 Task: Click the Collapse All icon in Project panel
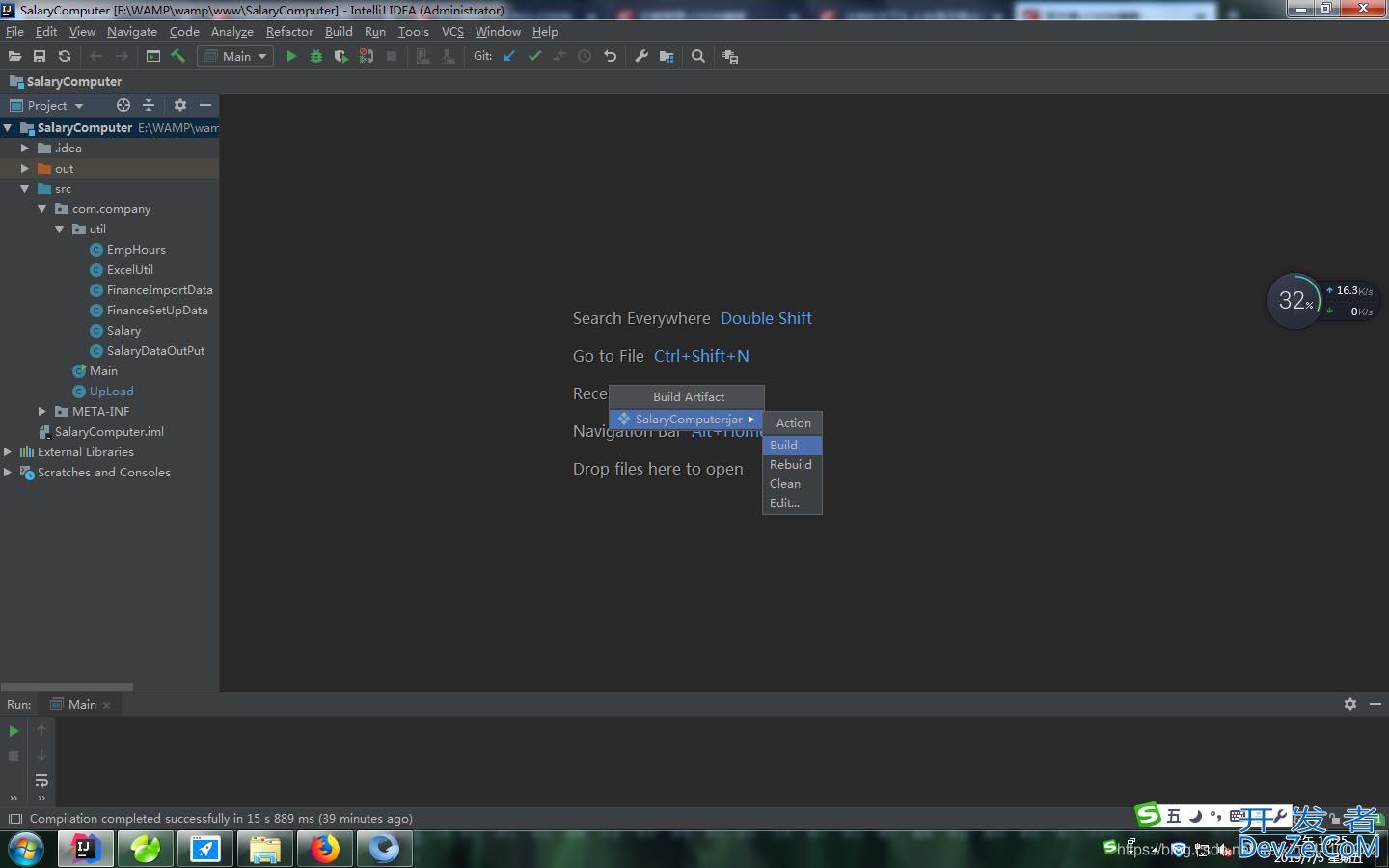(149, 105)
